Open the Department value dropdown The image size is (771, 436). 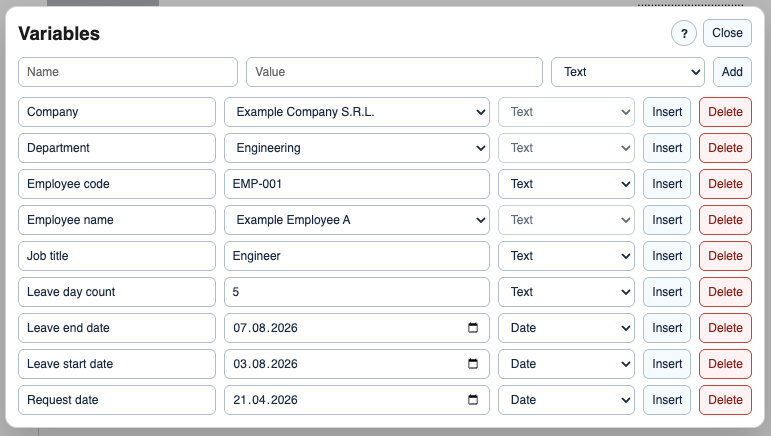pyautogui.click(x=357, y=148)
